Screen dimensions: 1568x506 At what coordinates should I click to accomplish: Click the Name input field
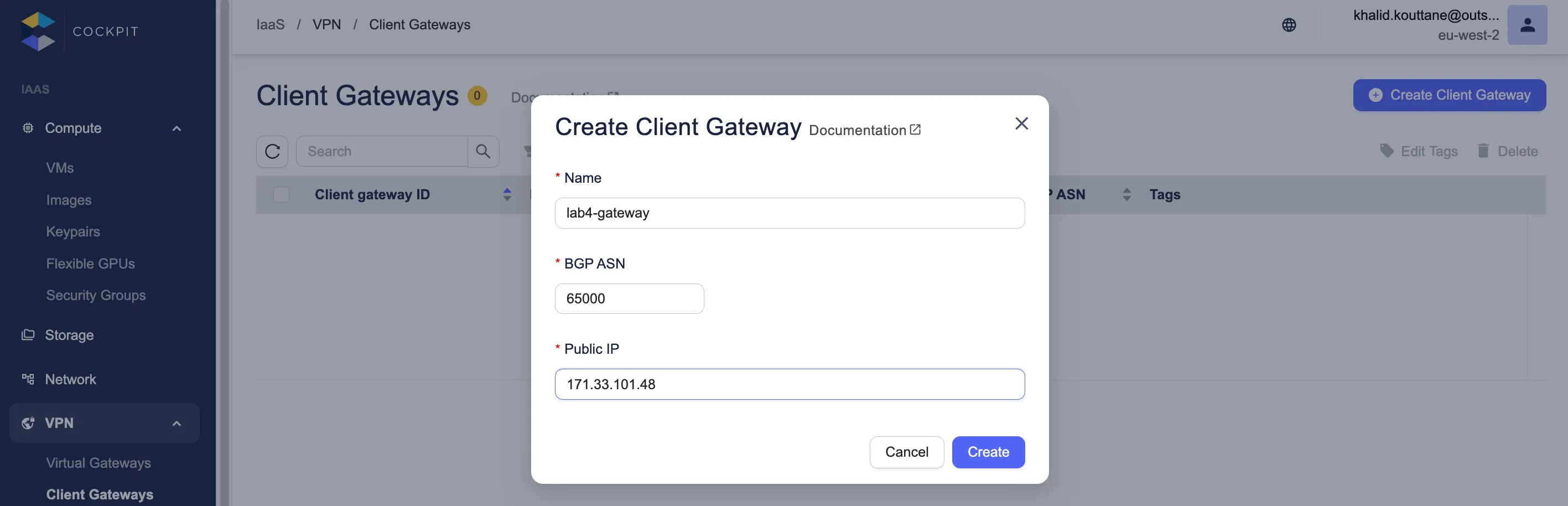point(790,213)
